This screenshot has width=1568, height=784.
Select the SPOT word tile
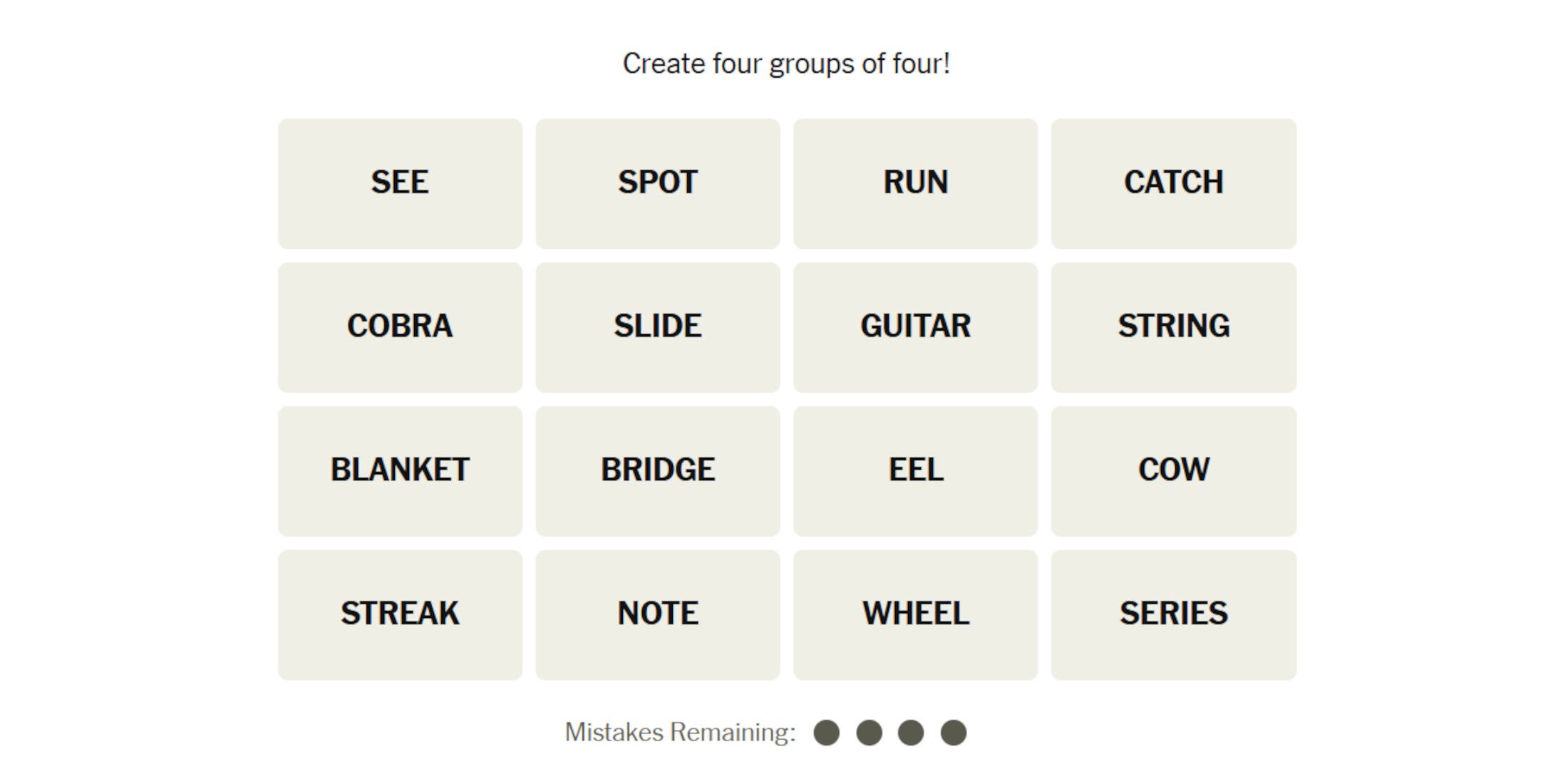[658, 183]
